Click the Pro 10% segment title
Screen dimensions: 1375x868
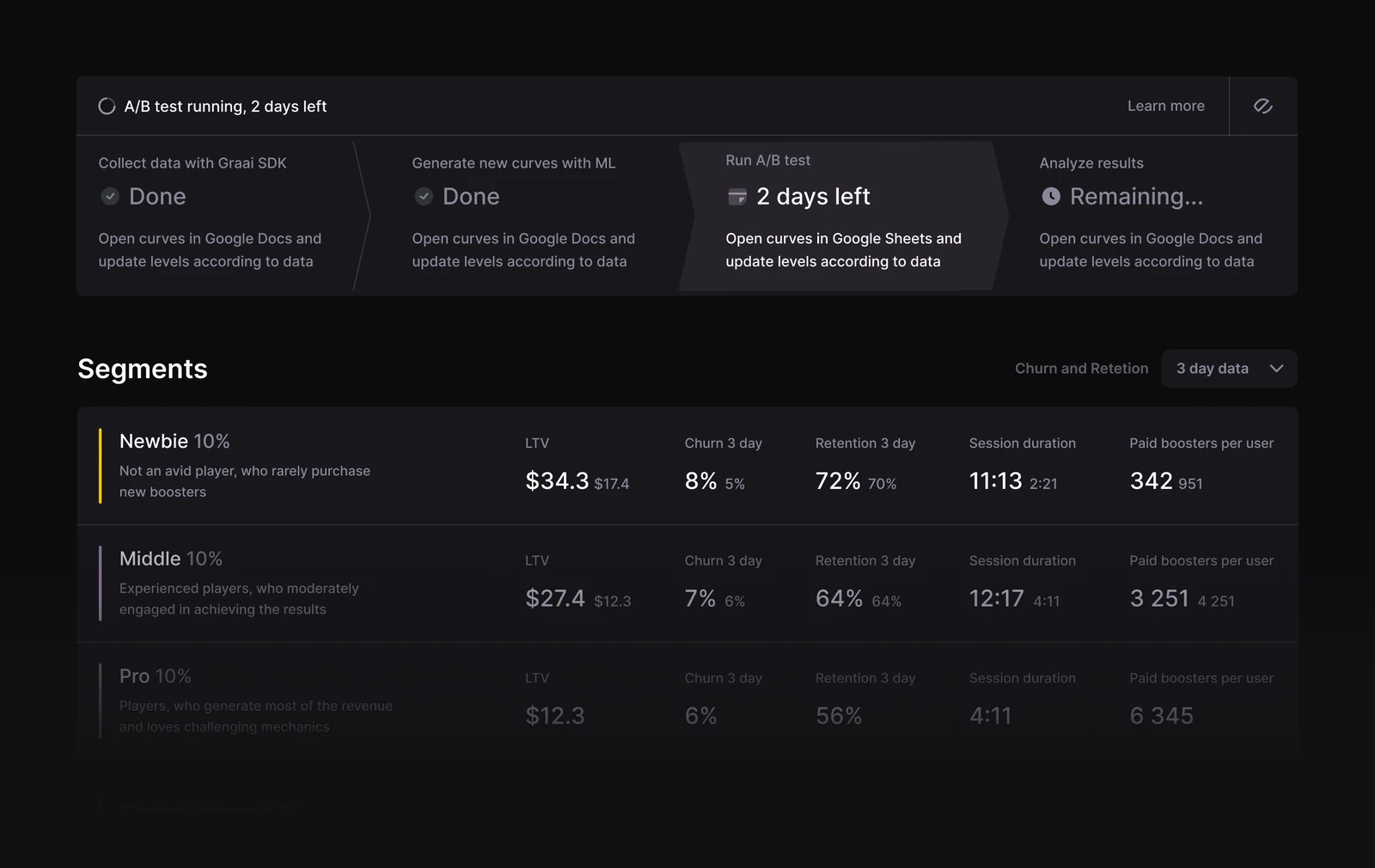156,676
